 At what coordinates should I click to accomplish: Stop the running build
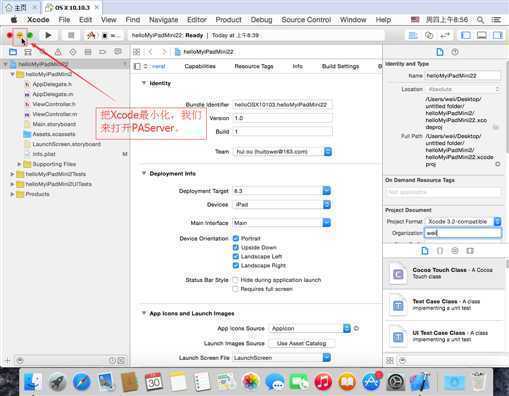pos(71,35)
